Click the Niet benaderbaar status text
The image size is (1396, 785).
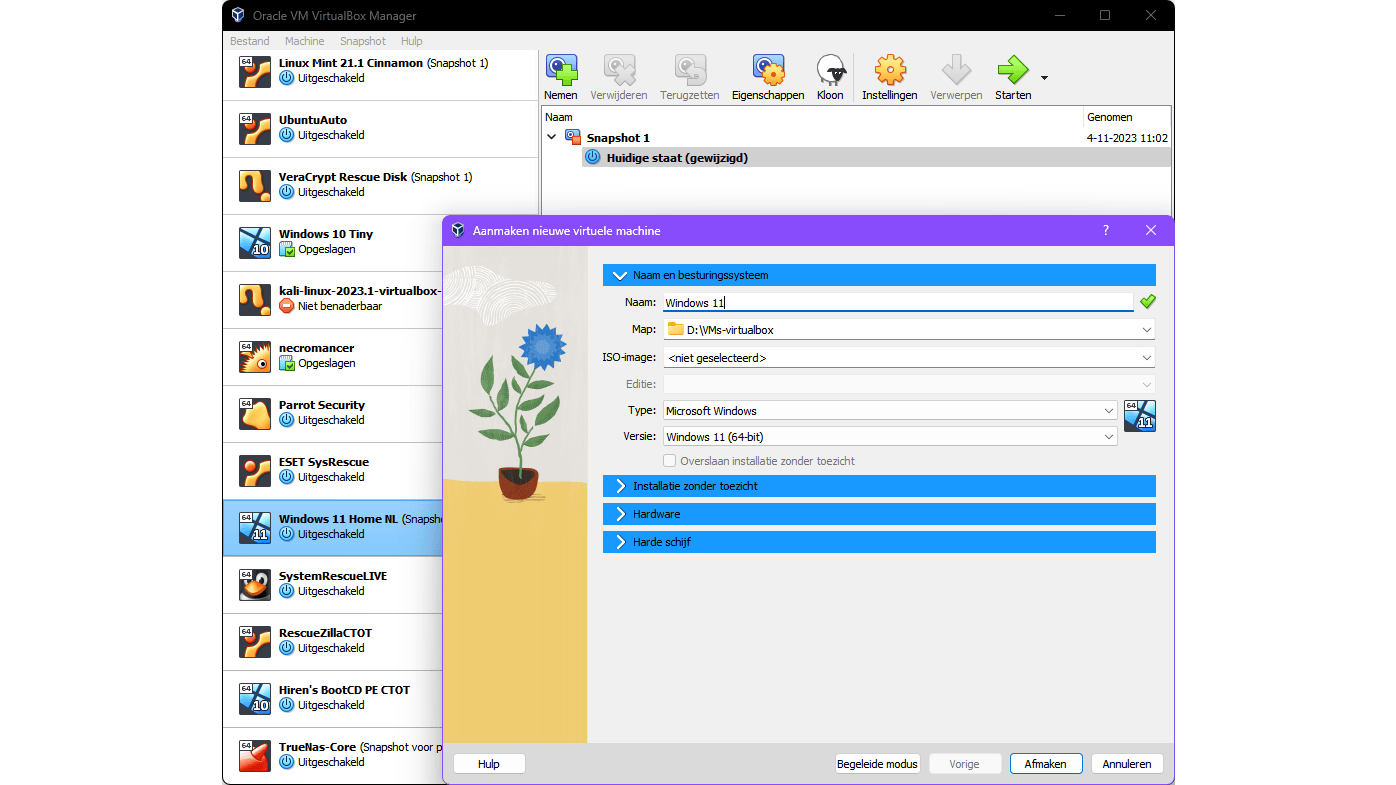(340, 306)
